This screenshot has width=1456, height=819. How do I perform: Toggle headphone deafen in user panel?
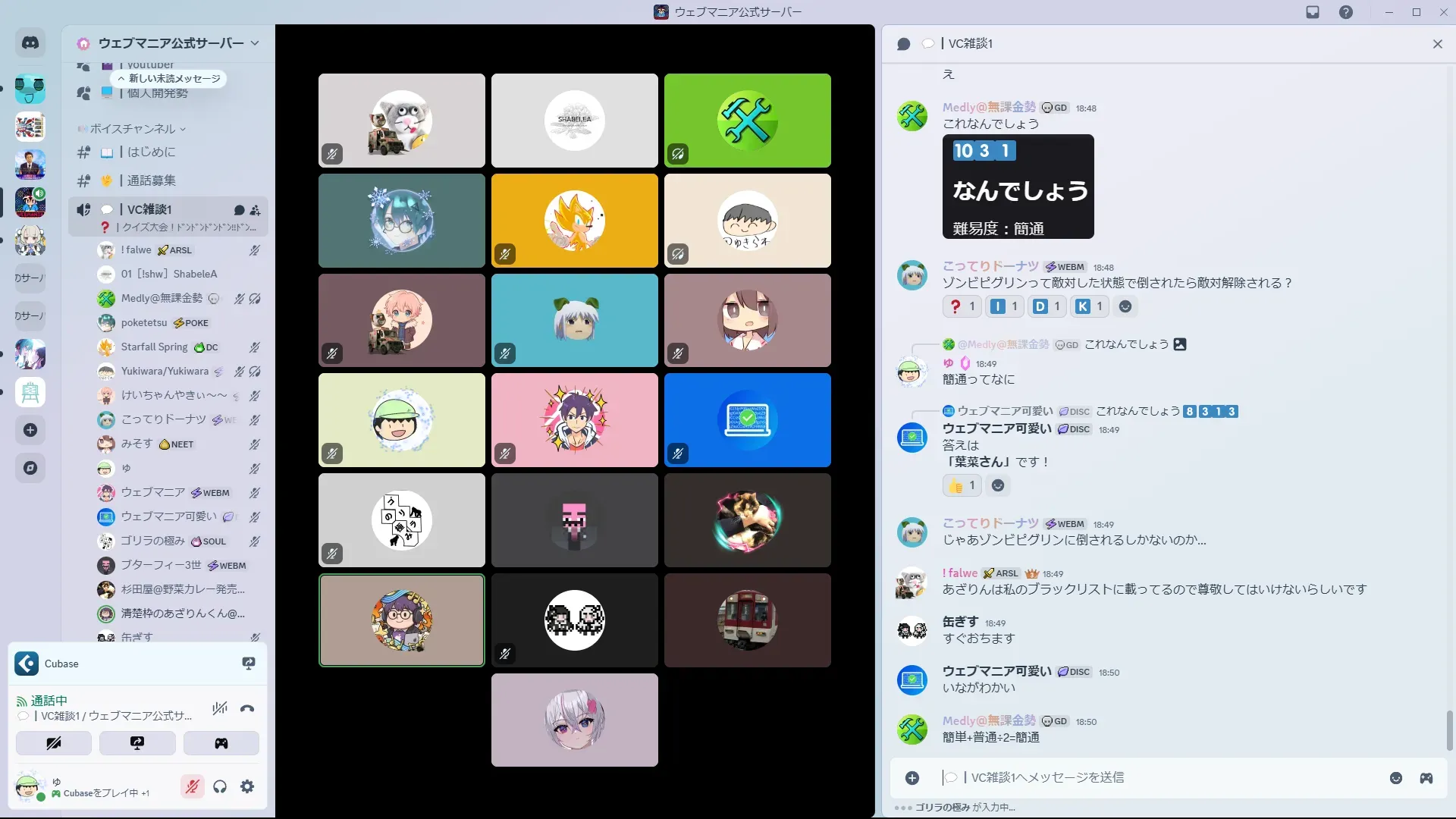(x=220, y=786)
